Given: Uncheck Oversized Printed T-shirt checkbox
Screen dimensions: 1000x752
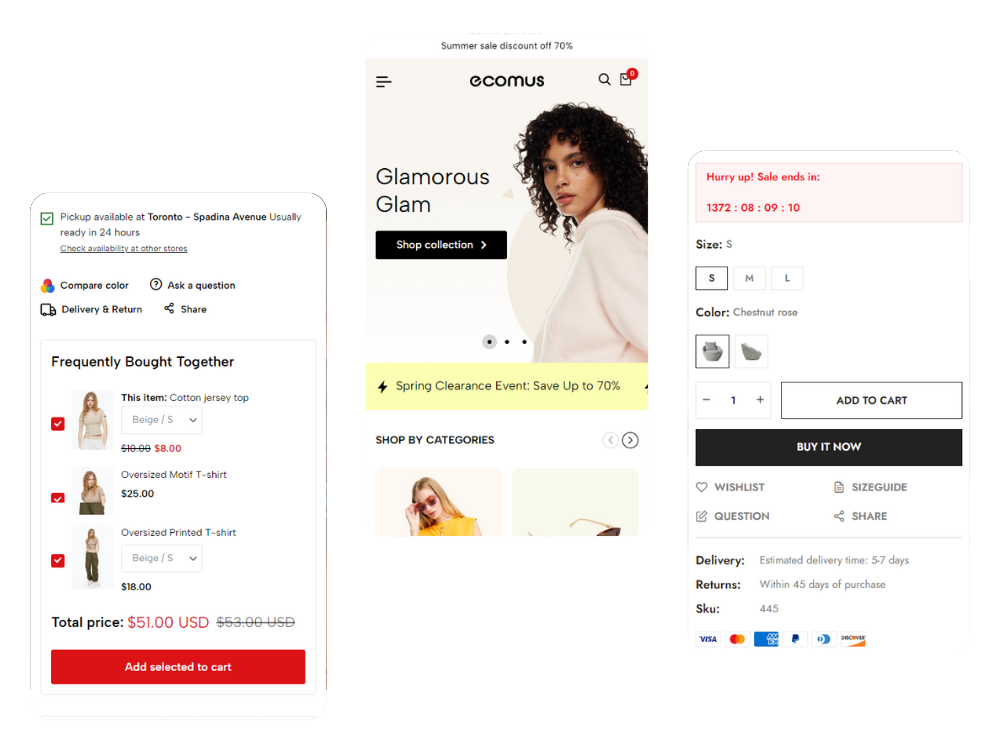Looking at the screenshot, I should (x=58, y=561).
